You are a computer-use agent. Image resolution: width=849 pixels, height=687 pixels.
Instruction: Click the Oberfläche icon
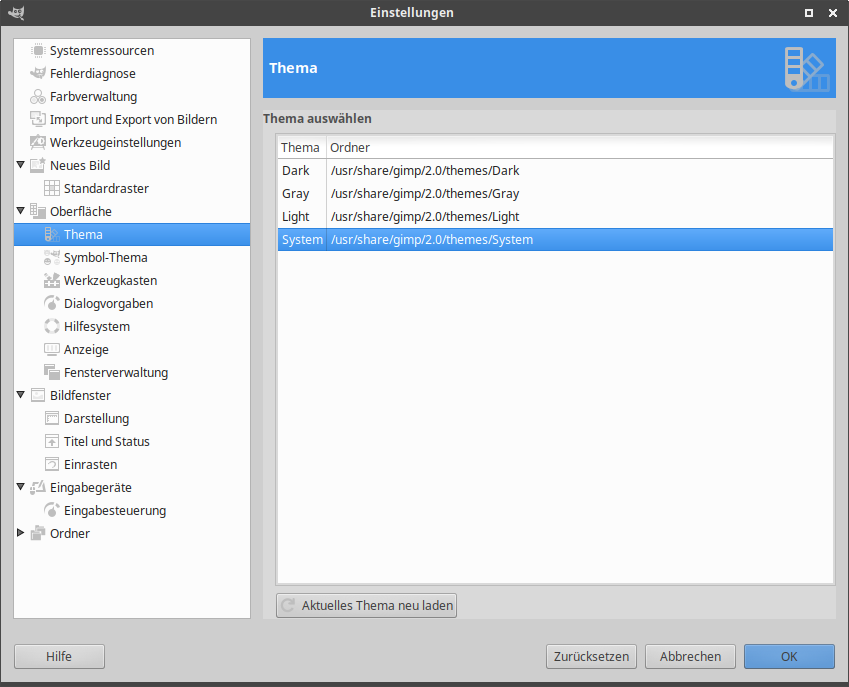38,211
